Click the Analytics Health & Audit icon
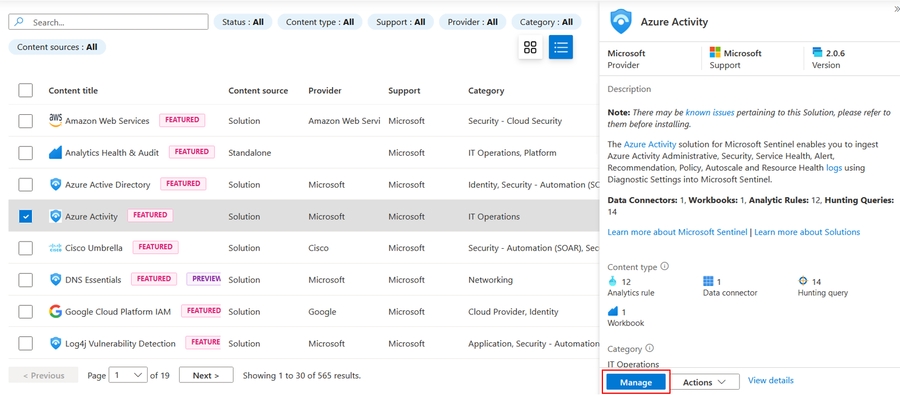The image size is (900, 395). (x=55, y=153)
